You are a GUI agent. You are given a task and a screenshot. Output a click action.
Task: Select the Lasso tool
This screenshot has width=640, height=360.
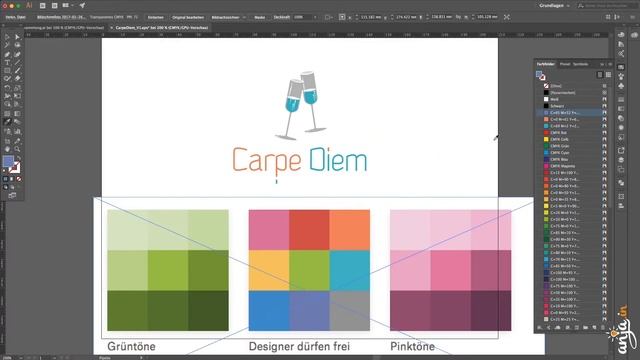[17, 45]
